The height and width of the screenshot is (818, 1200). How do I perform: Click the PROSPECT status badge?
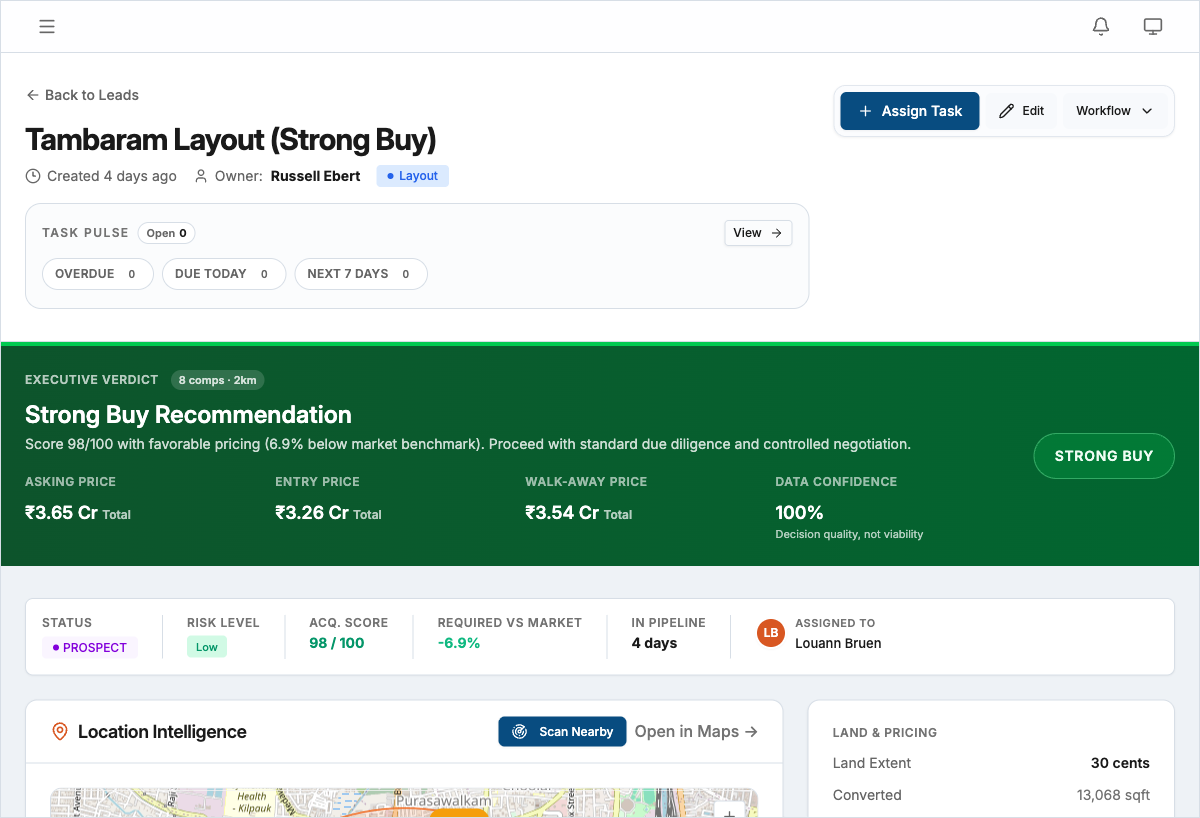(x=89, y=648)
